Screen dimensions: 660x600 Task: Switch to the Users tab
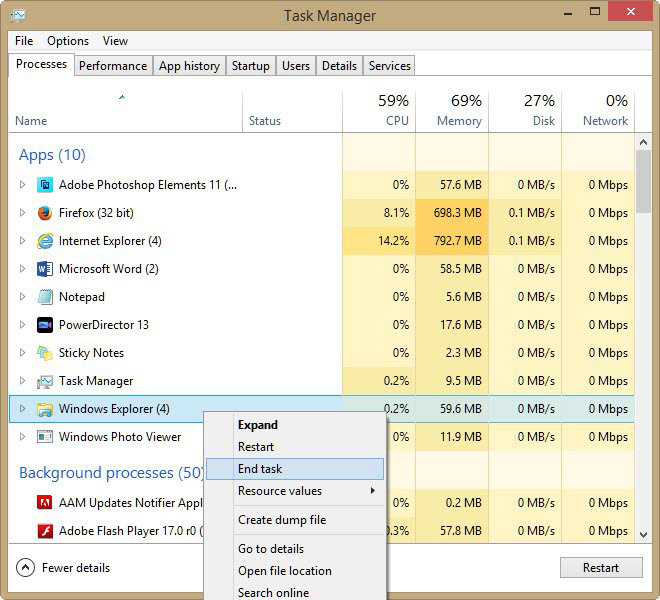coord(295,66)
